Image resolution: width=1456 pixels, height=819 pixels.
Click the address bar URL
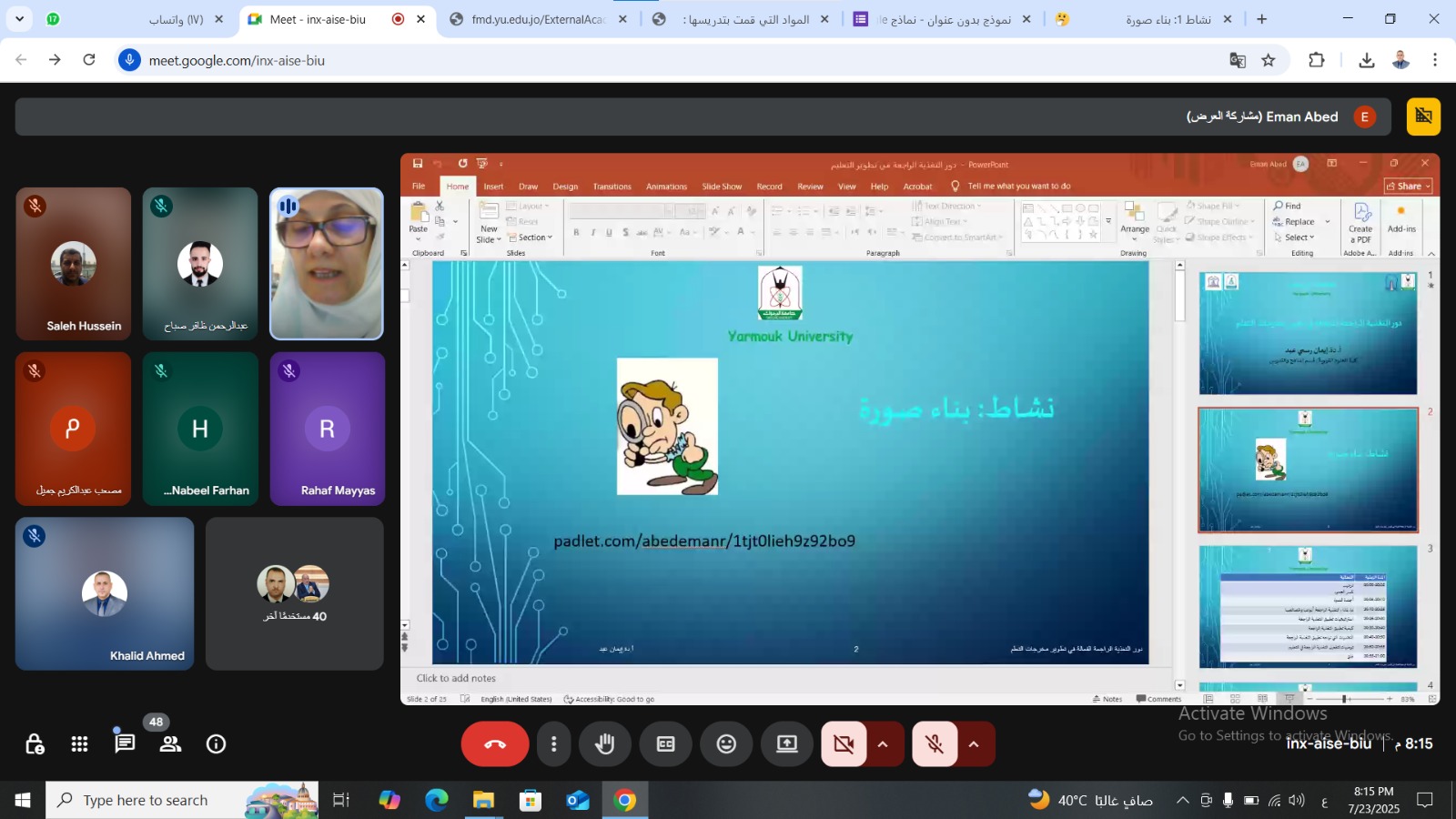click(237, 60)
